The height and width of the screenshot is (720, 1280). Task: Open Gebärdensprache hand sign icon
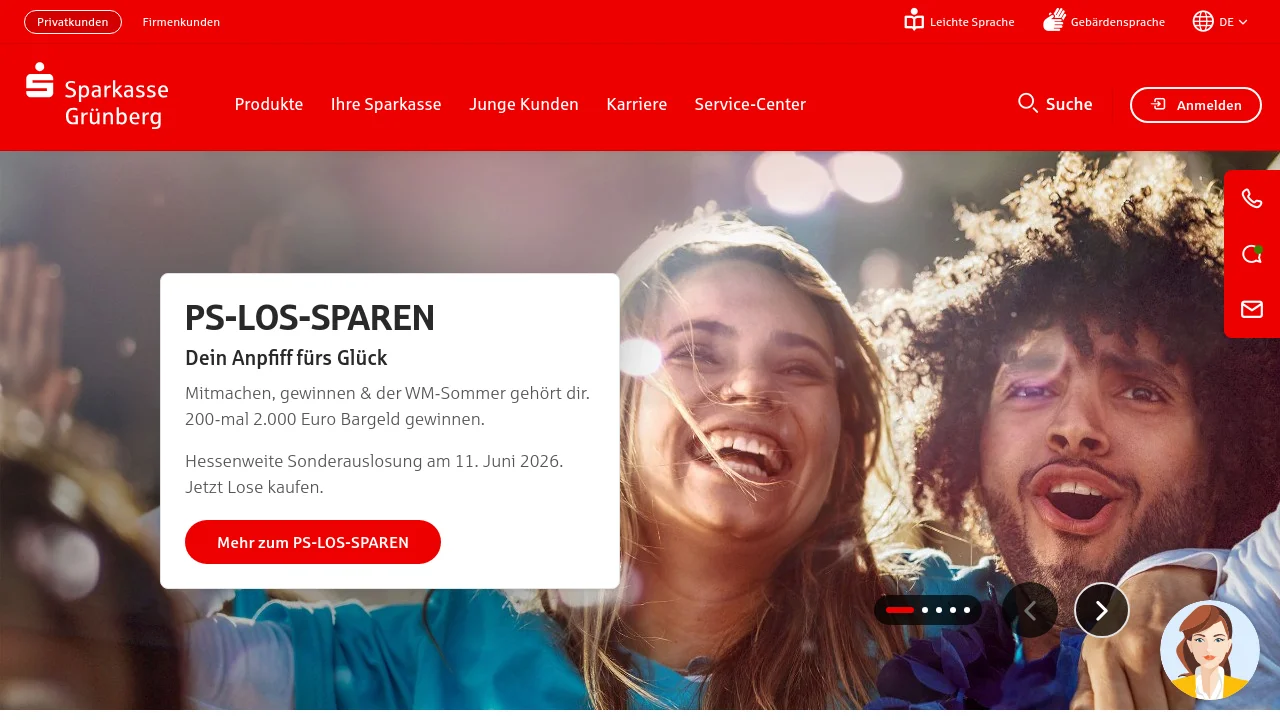[1054, 20]
